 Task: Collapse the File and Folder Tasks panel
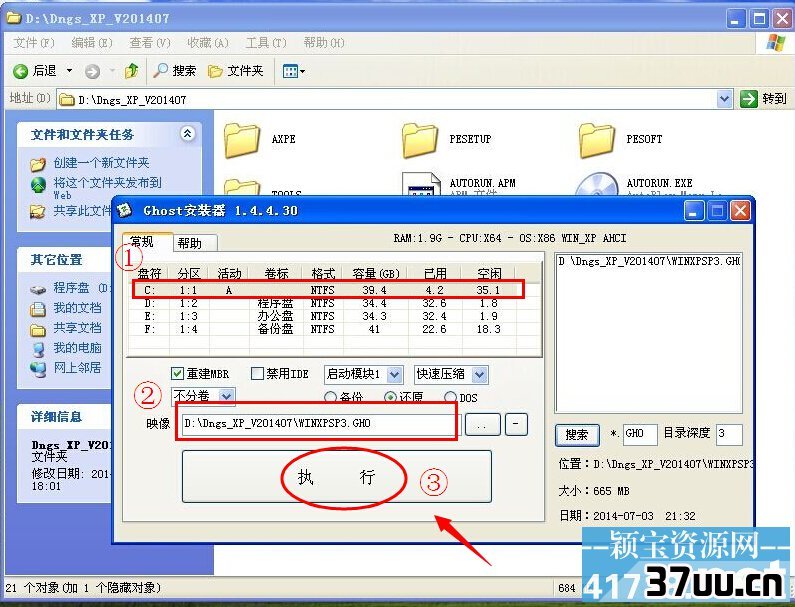[188, 134]
